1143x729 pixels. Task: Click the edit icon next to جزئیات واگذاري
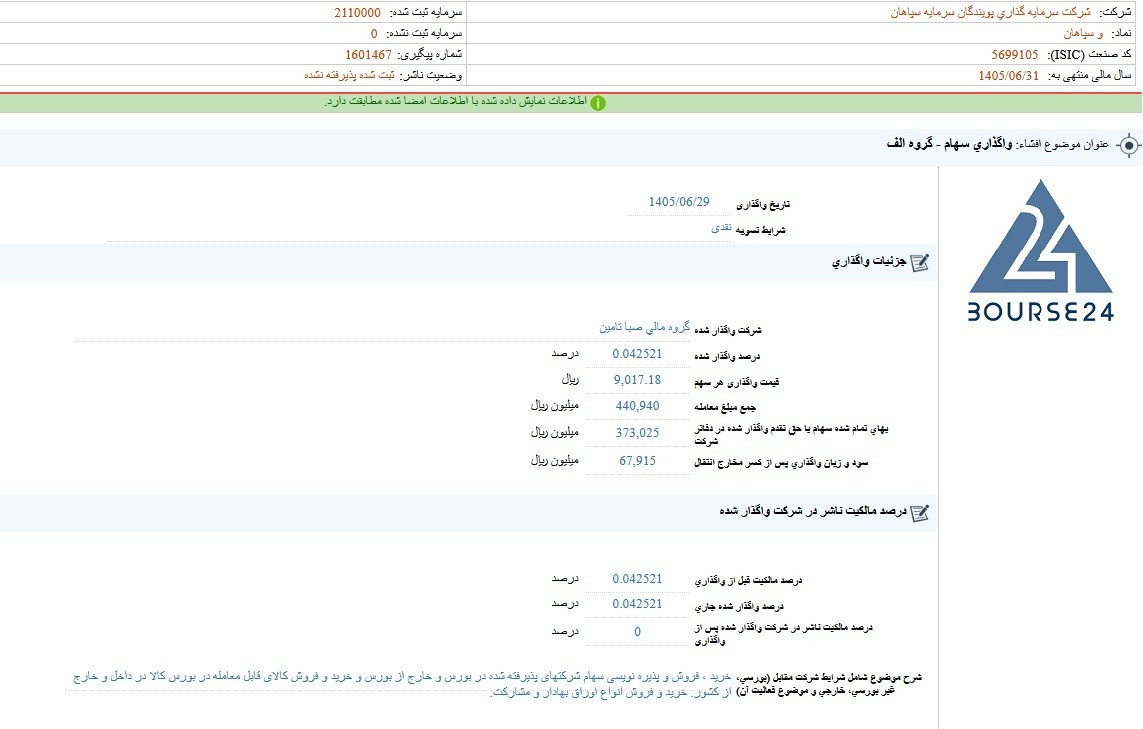coord(920,262)
